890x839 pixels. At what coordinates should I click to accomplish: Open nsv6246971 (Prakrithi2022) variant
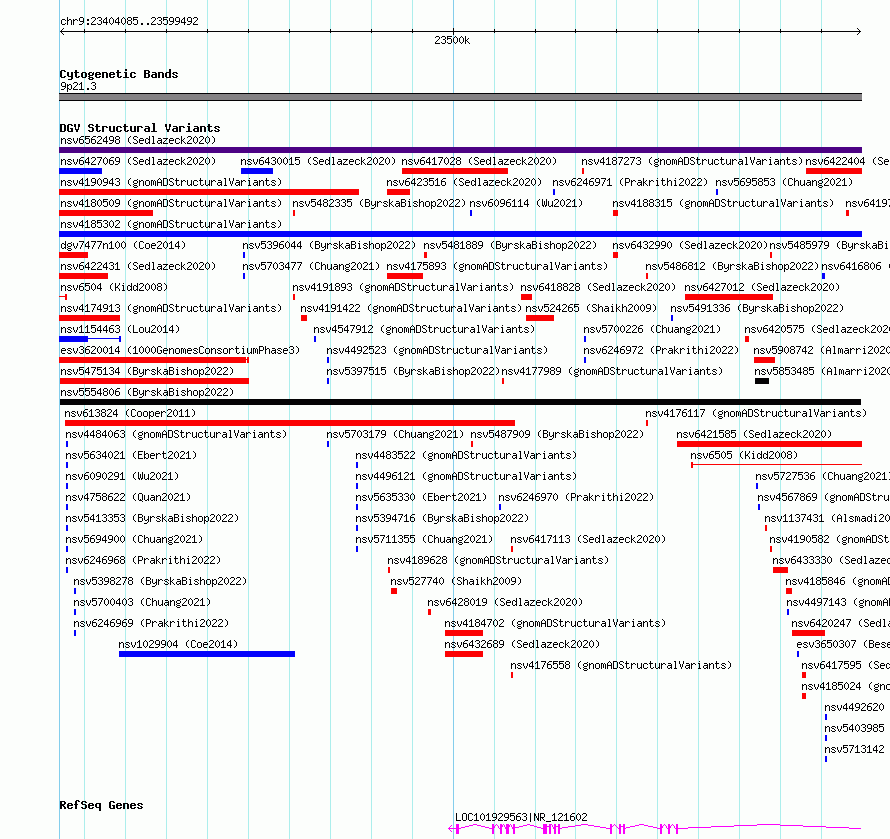pyautogui.click(x=630, y=182)
